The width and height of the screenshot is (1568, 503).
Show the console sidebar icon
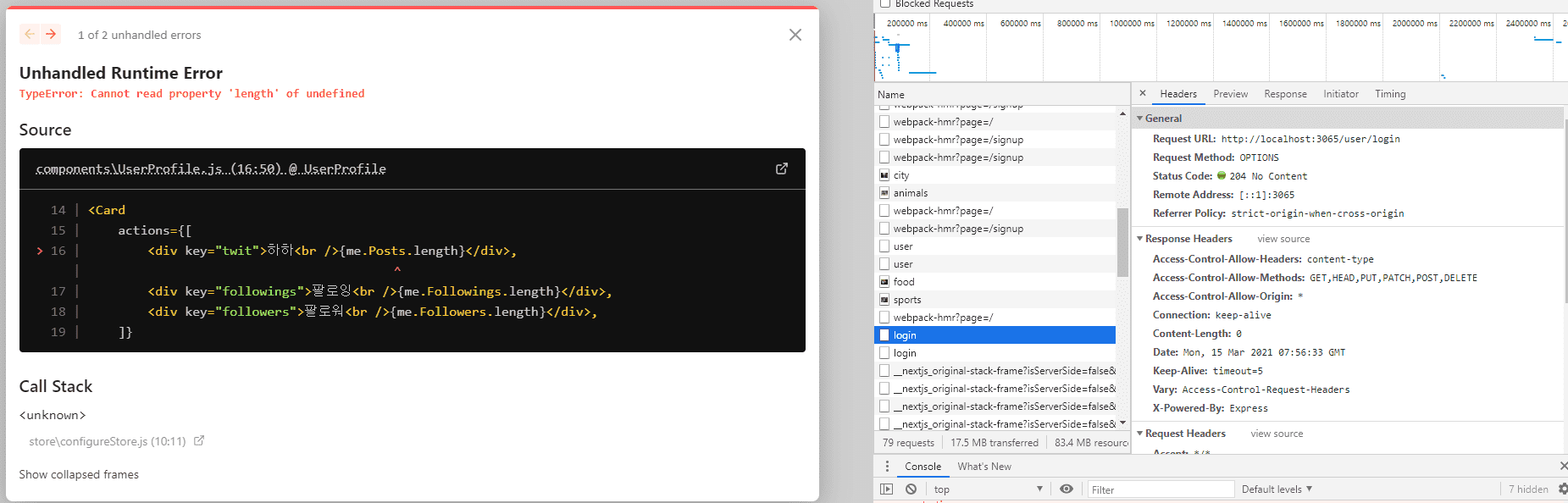(886, 489)
